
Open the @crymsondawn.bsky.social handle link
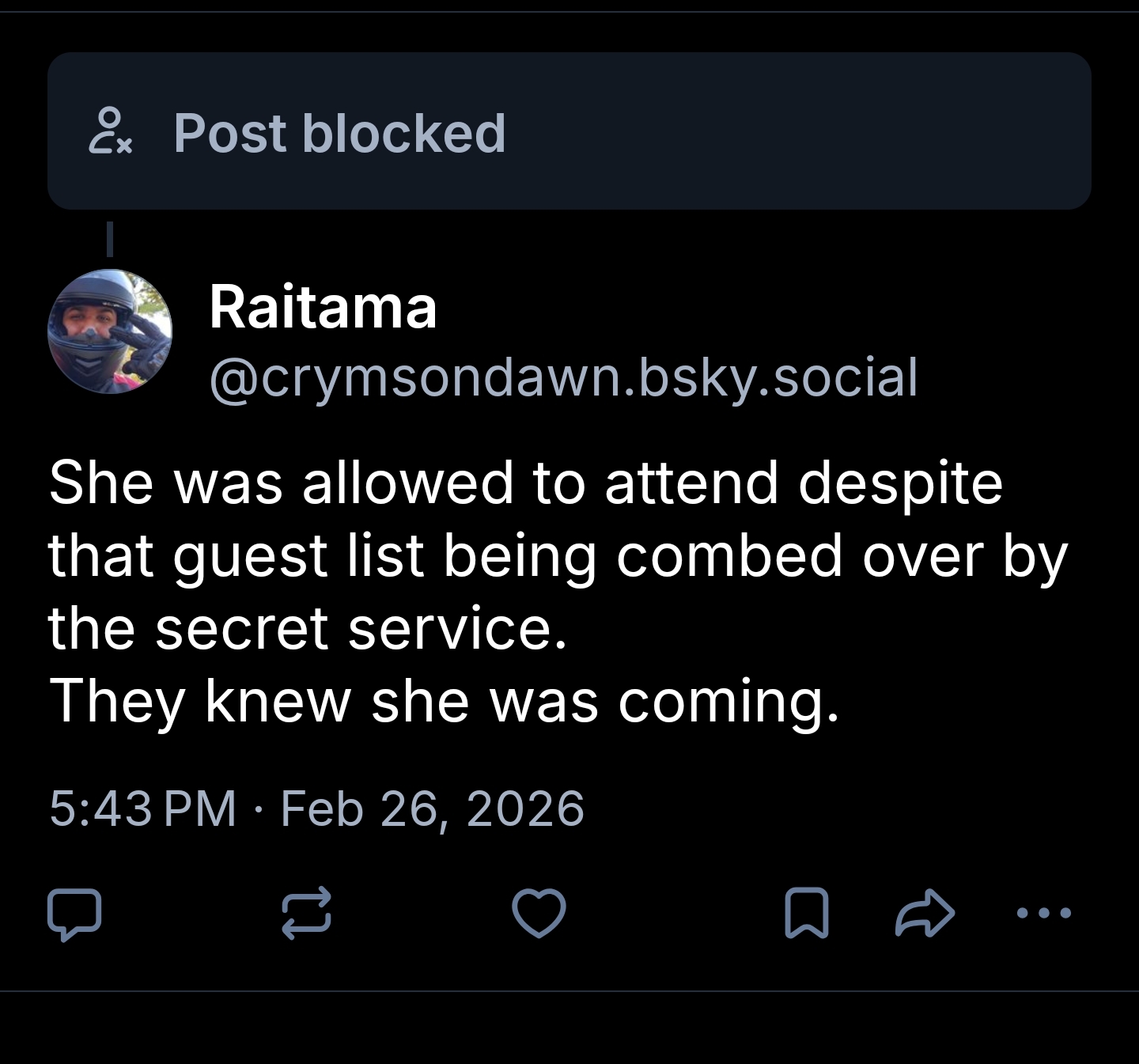563,377
